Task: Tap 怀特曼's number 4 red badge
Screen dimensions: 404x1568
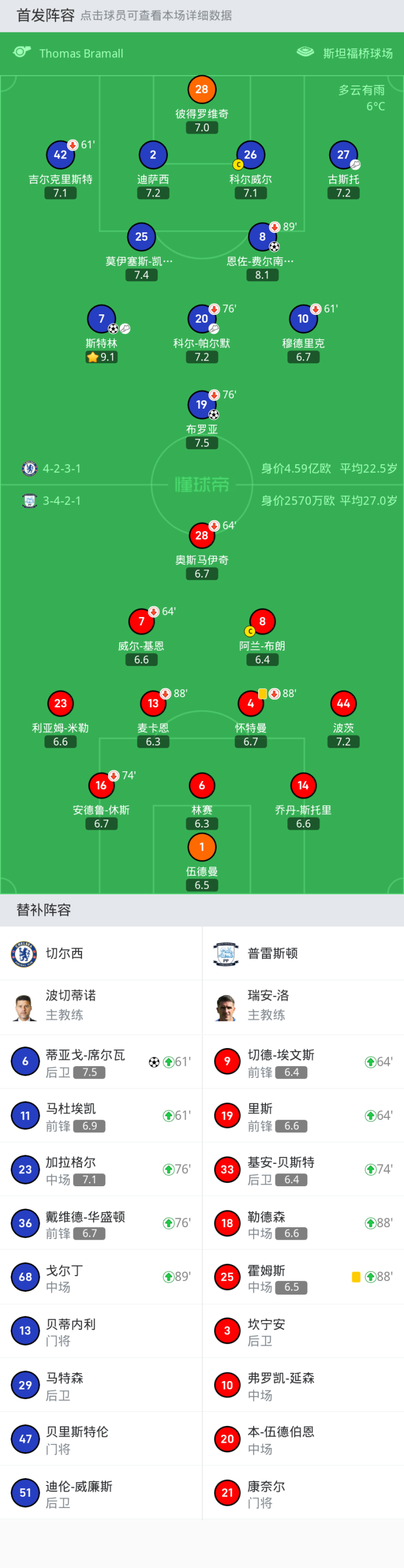Action: coord(250,703)
